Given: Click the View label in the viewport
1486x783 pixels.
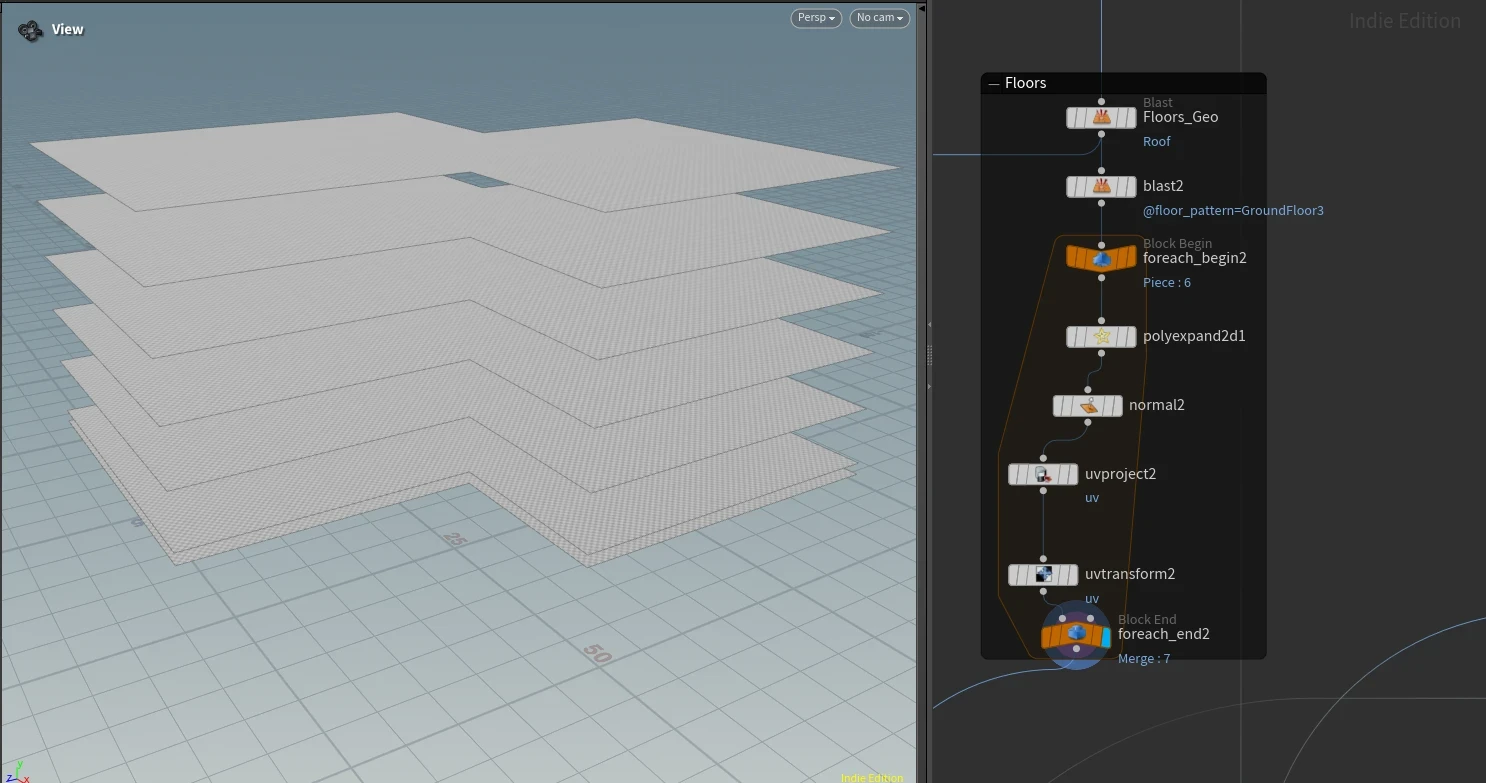Looking at the screenshot, I should (68, 30).
